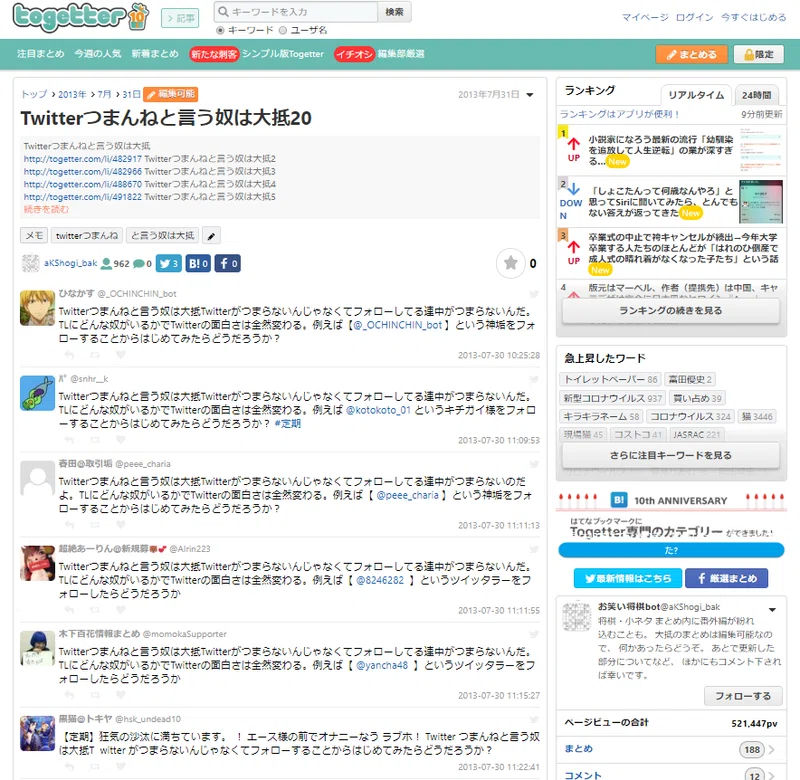Click 続きを読む to expand description
The width and height of the screenshot is (800, 780).
(x=46, y=210)
